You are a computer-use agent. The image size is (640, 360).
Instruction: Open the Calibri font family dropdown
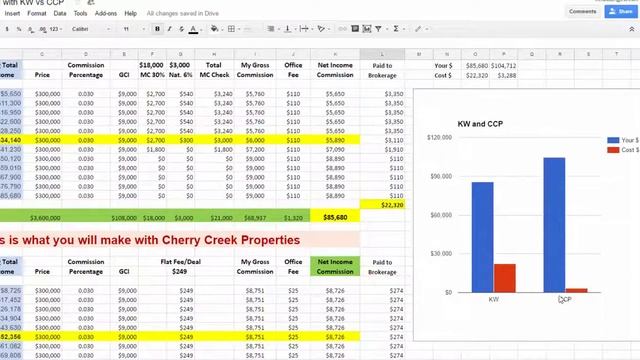pos(91,29)
